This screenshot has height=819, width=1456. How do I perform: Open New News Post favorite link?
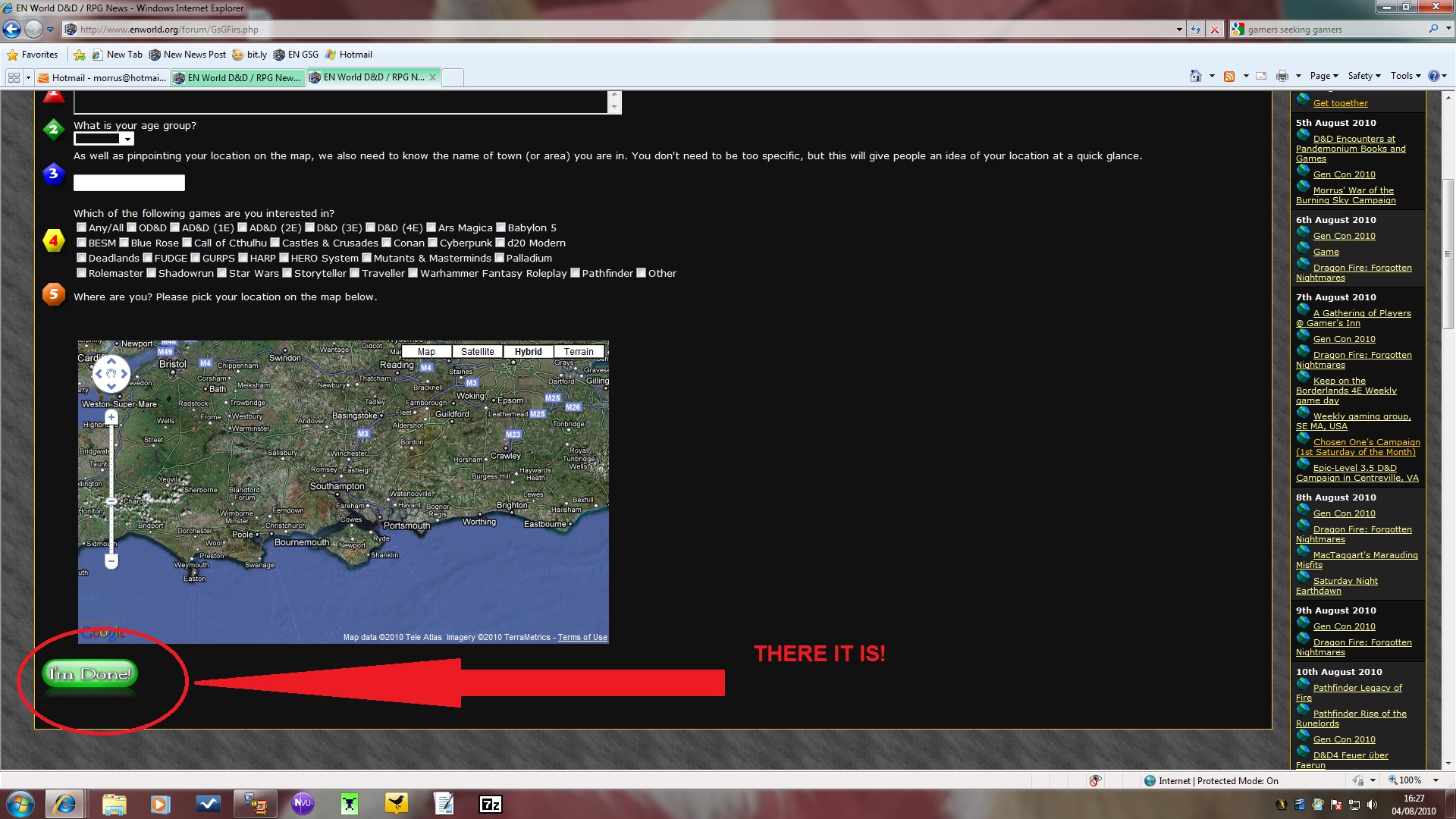[187, 55]
